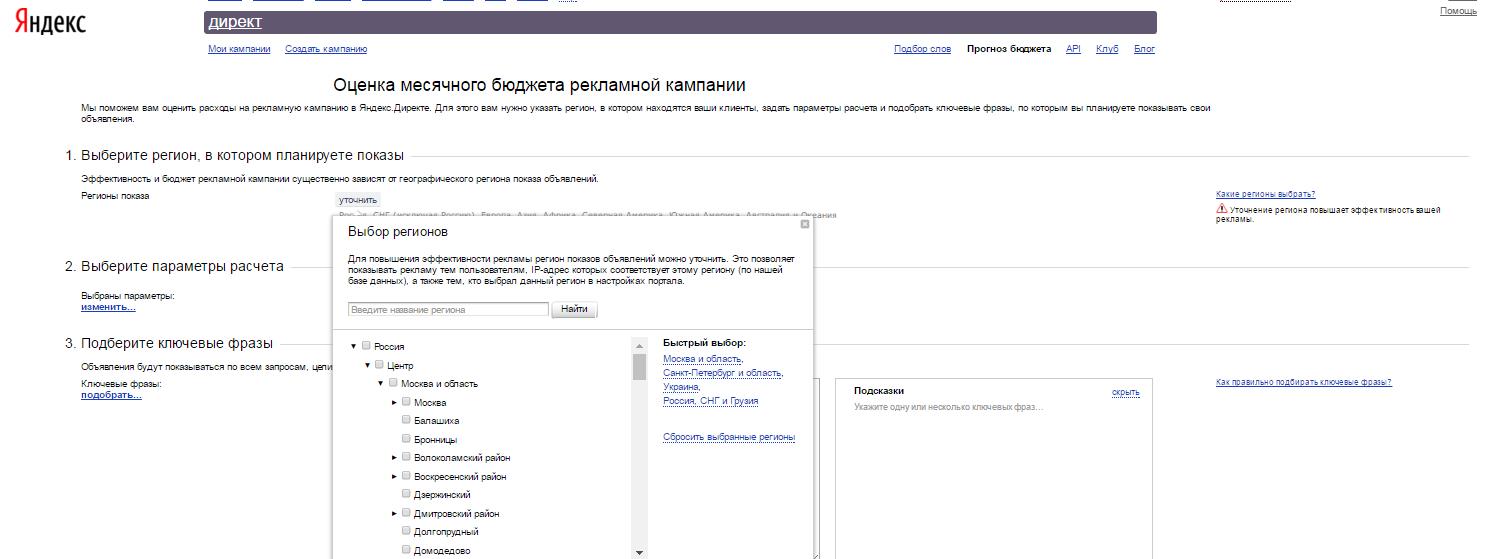
Task: Click the подобрать... key phrases link
Action: [111, 395]
